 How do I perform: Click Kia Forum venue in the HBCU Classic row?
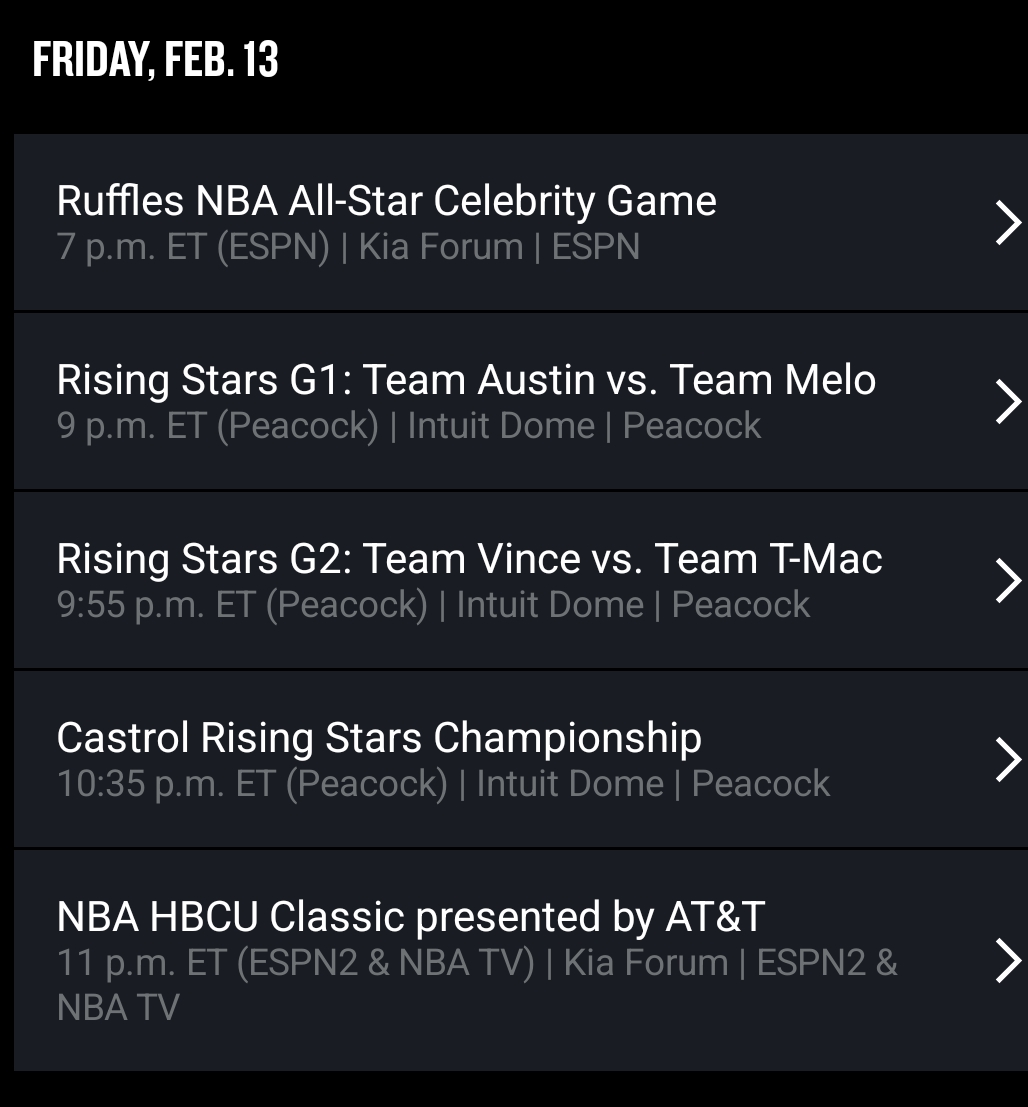646,963
